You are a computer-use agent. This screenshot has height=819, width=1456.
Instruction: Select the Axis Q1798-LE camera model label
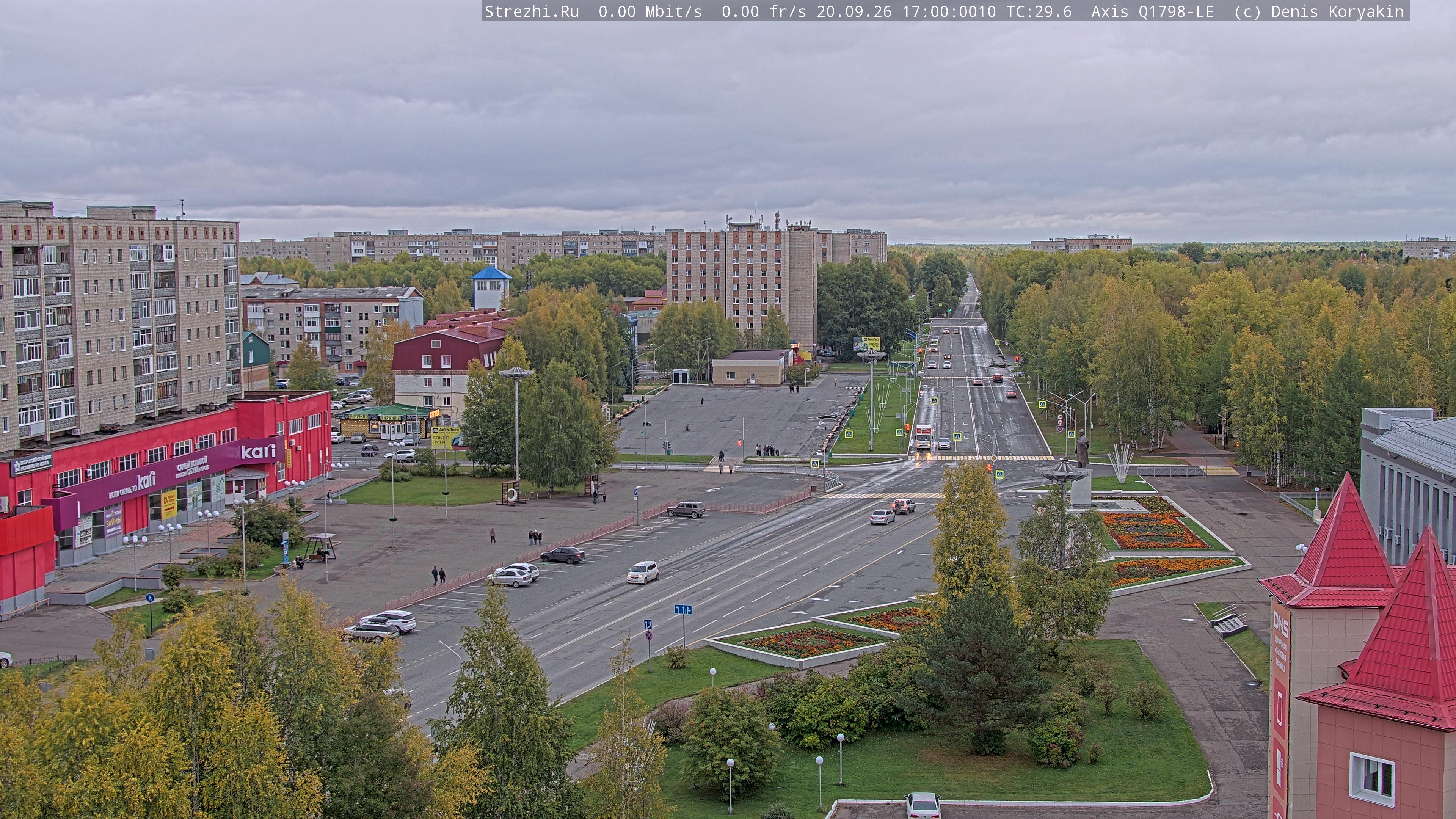[x=1153, y=12]
